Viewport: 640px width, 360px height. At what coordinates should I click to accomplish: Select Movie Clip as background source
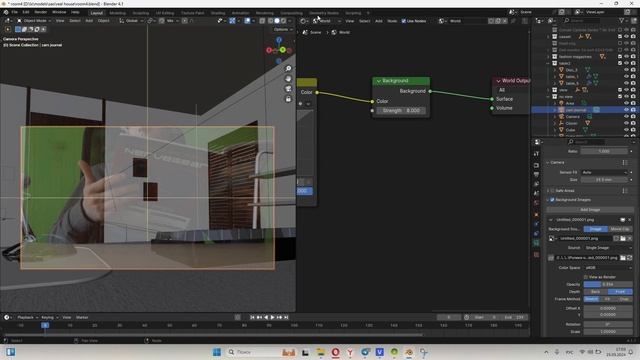(620, 229)
